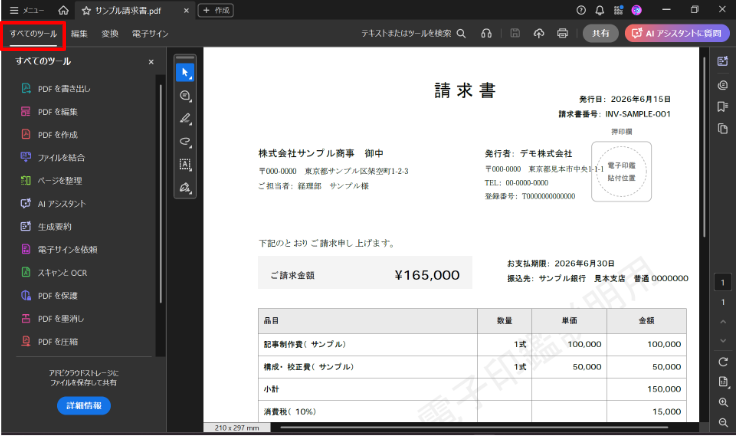Select the arrow selection tool
Viewport: 736px width, 436px height.
coord(185,73)
